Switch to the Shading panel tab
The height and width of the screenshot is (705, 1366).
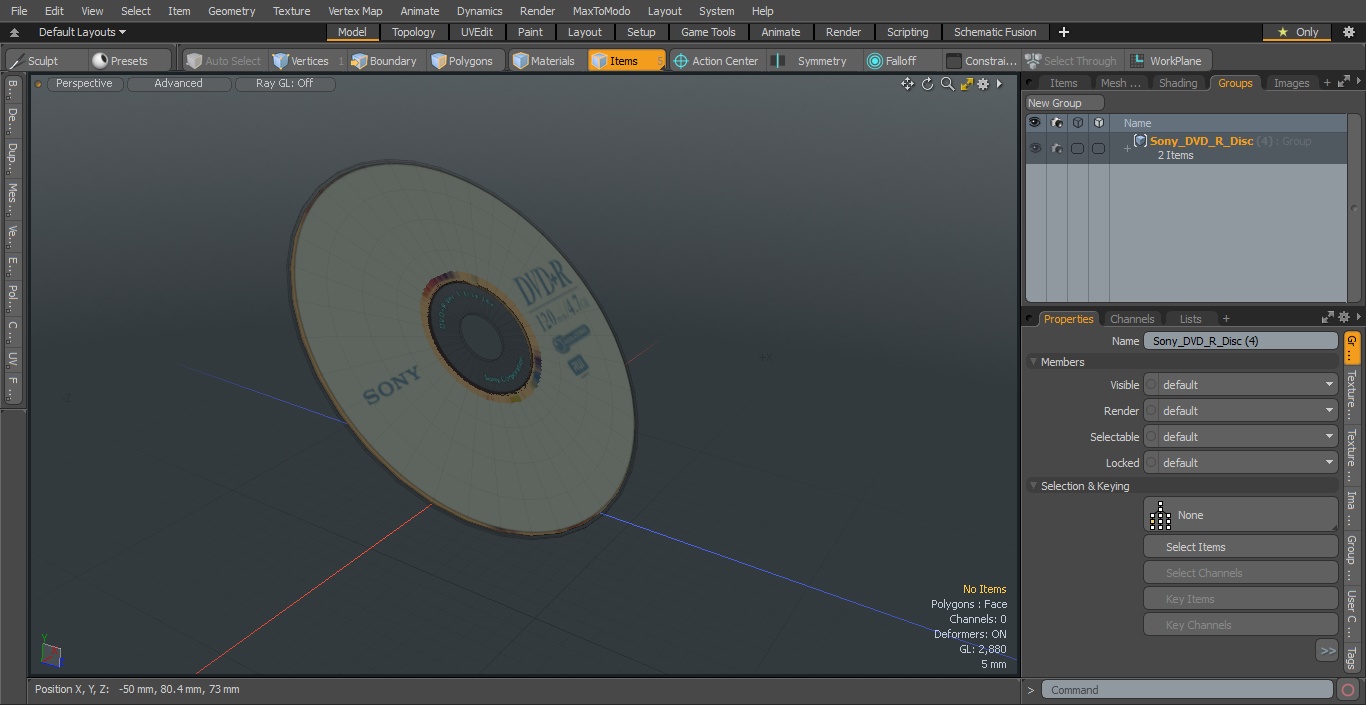(x=1178, y=83)
